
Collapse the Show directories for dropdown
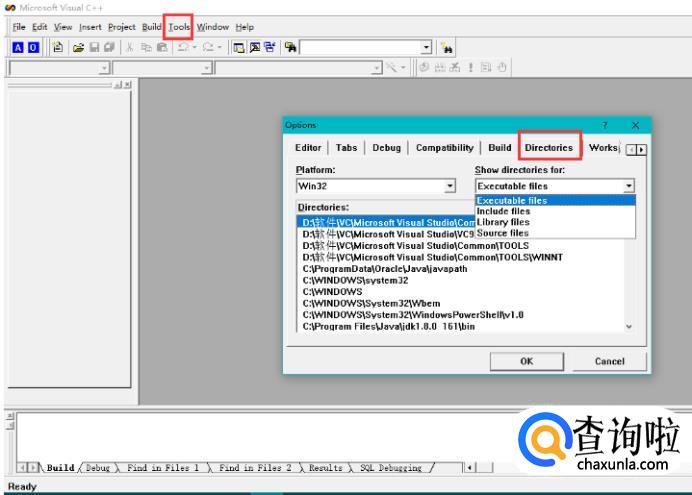[629, 186]
